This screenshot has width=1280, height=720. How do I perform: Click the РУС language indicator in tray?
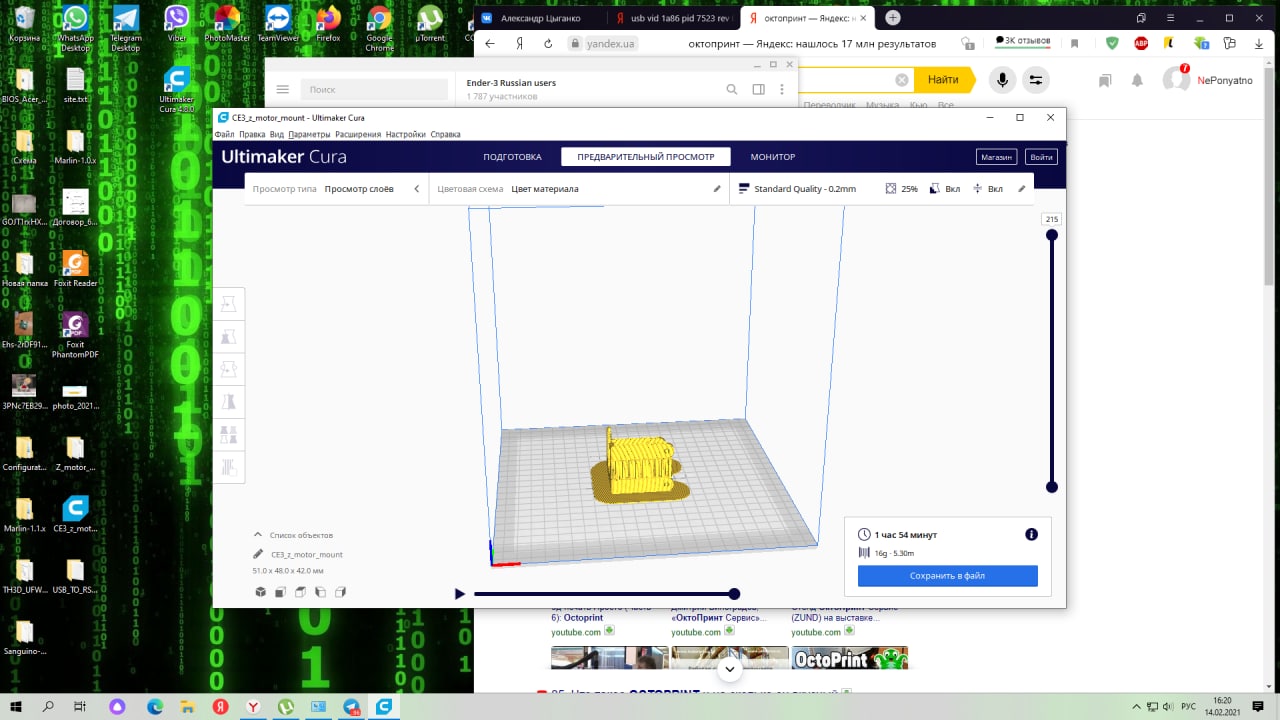tap(1190, 706)
